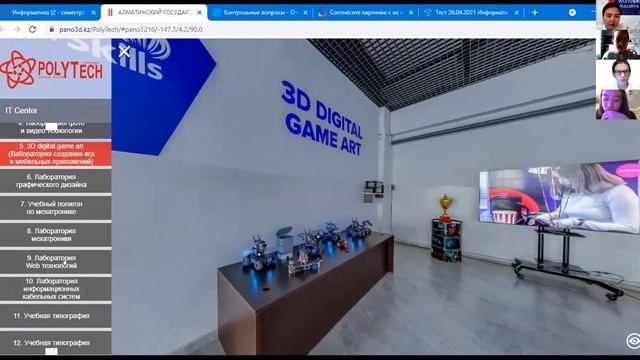Click the address bar URL pano3d.kz

131,29
